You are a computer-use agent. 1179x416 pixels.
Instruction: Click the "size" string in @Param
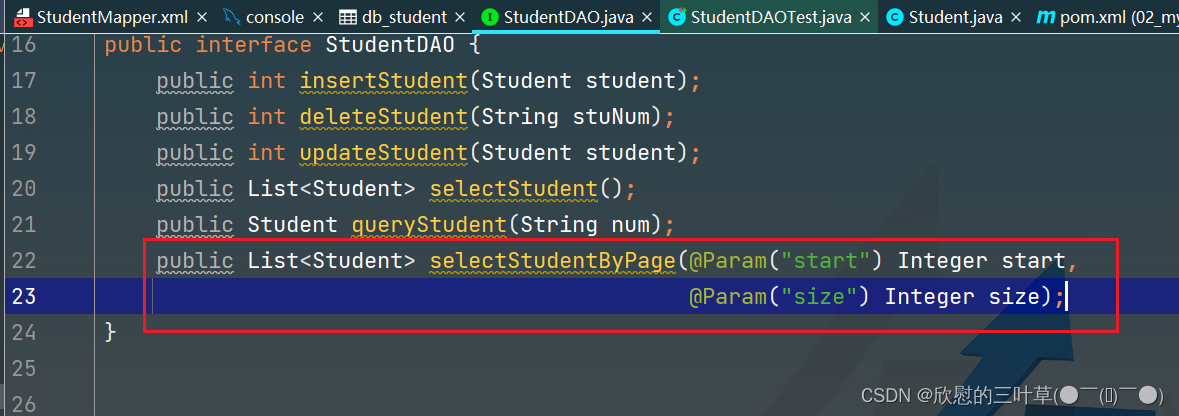(x=819, y=297)
